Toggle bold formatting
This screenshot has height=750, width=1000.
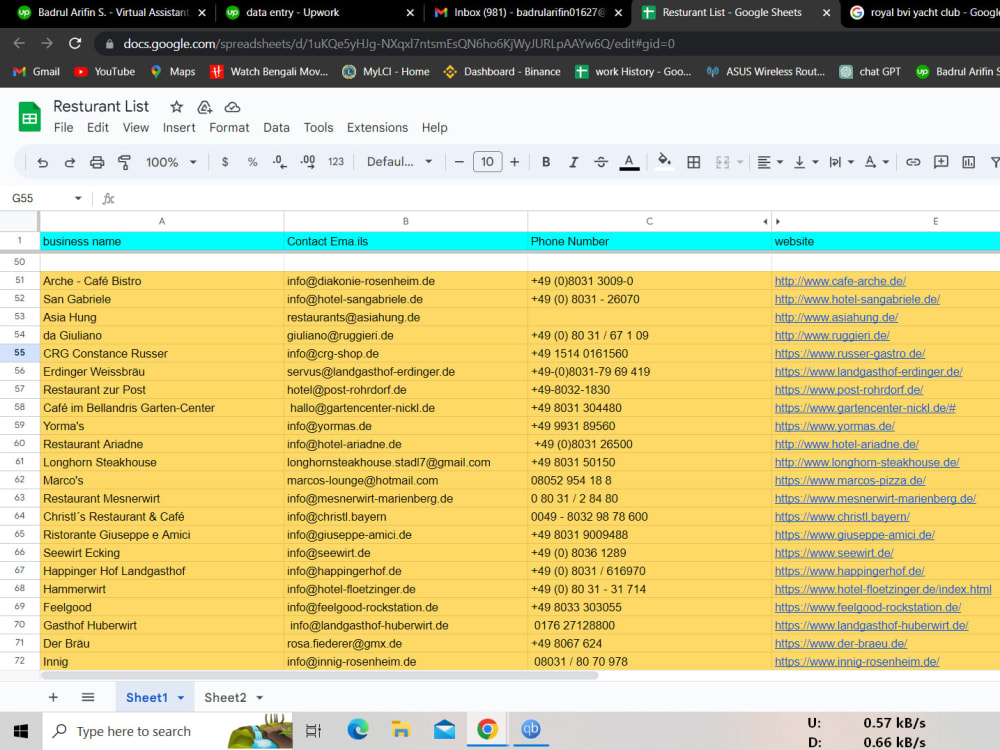point(546,162)
